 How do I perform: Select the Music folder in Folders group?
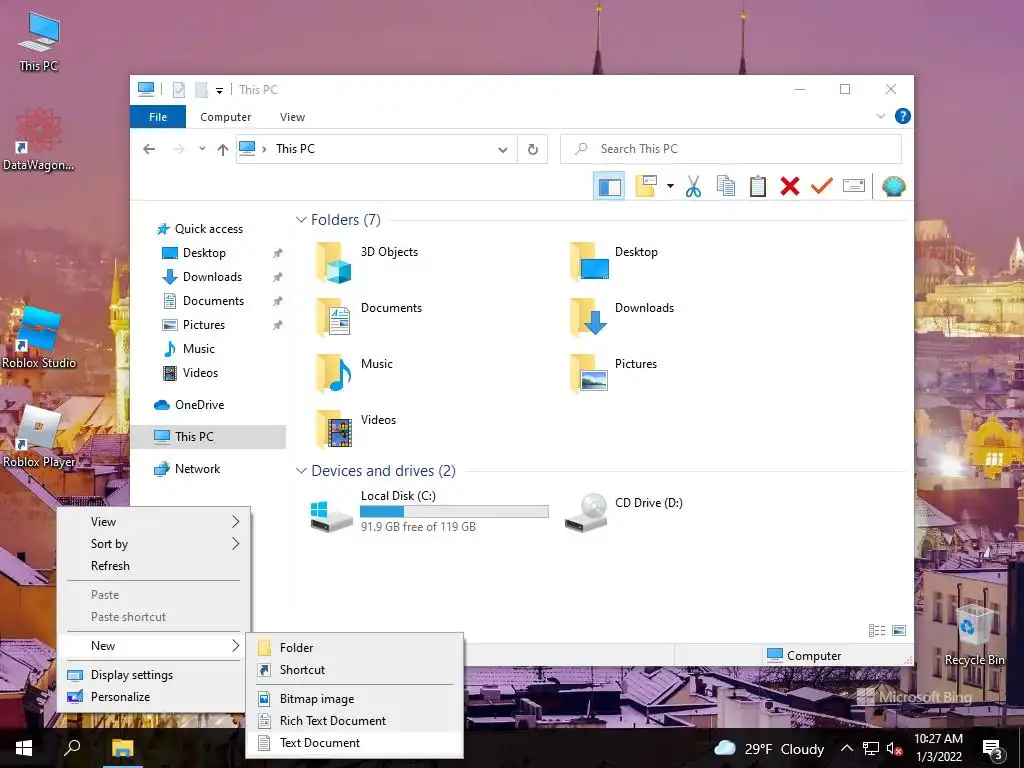point(355,374)
